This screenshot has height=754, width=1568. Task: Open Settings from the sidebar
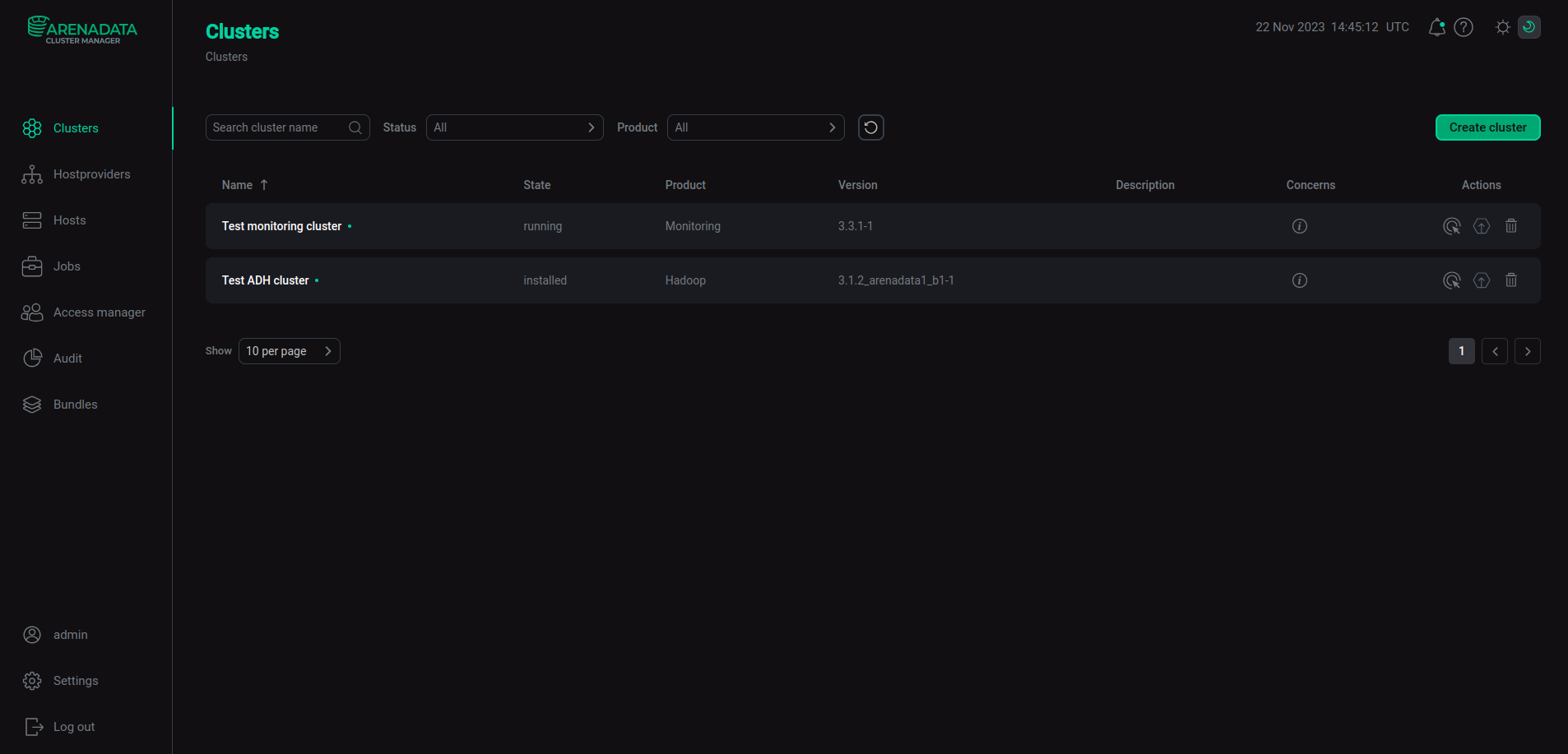[x=76, y=681]
